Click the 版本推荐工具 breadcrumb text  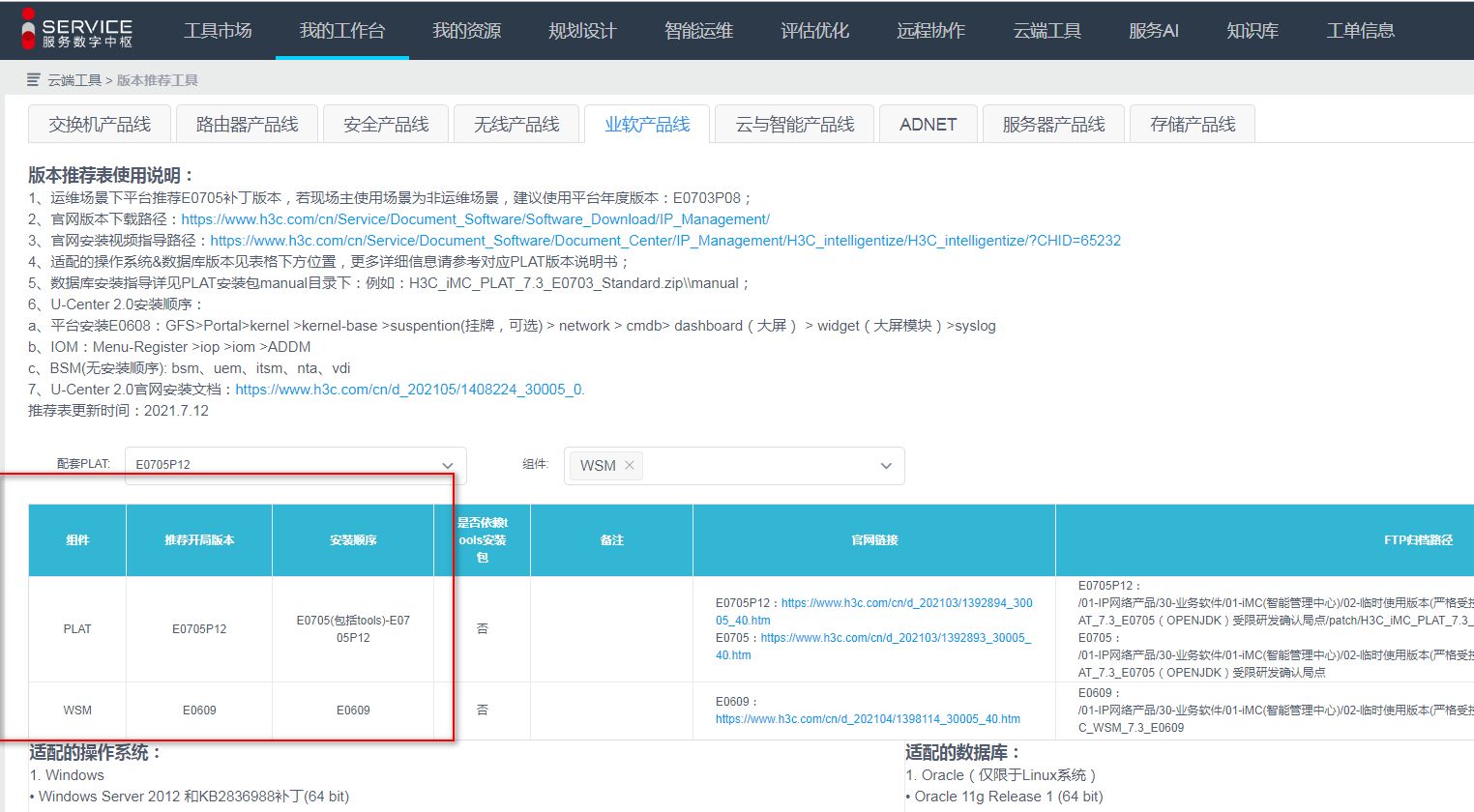coord(157,80)
